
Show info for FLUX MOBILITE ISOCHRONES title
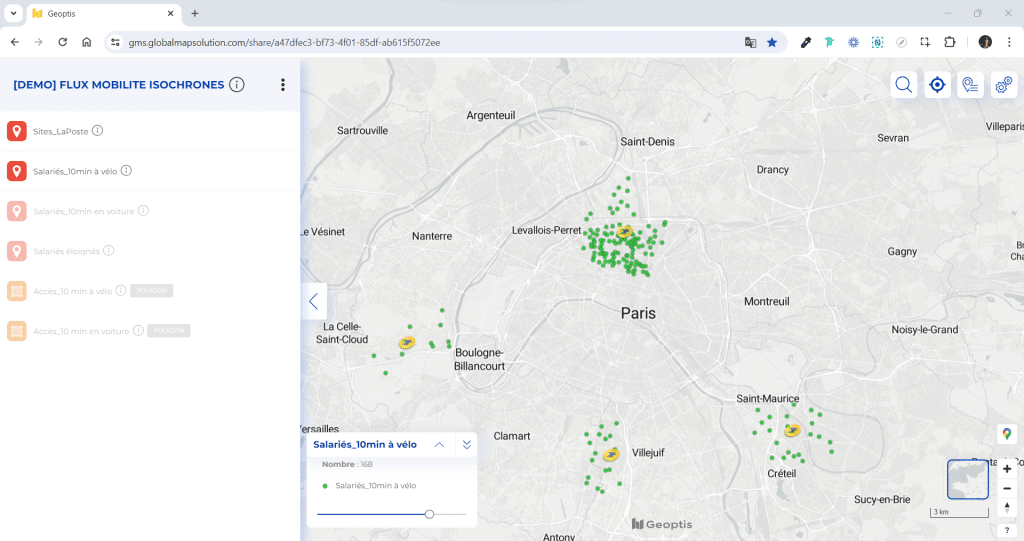click(237, 85)
